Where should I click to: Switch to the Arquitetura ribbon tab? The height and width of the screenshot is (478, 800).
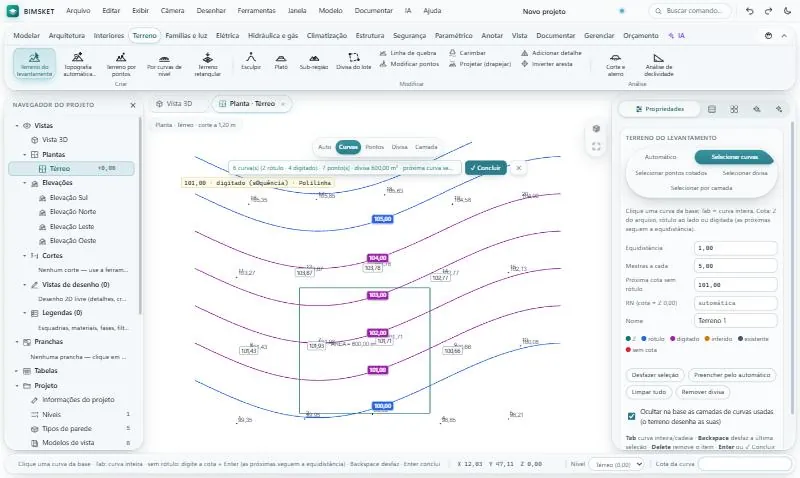[67, 36]
